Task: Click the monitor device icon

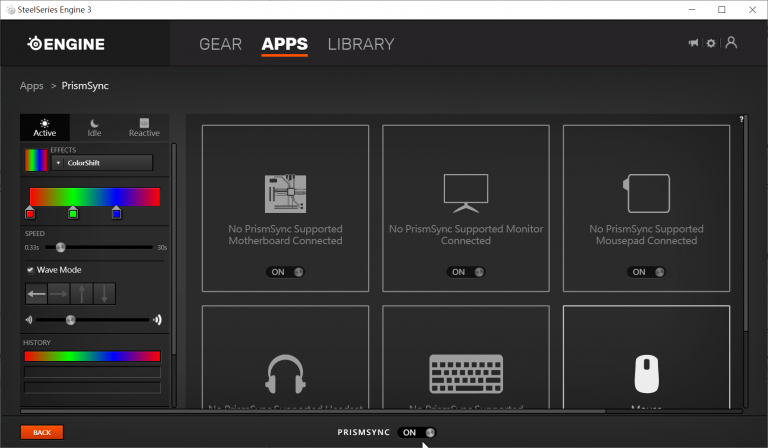Action: pos(466,193)
